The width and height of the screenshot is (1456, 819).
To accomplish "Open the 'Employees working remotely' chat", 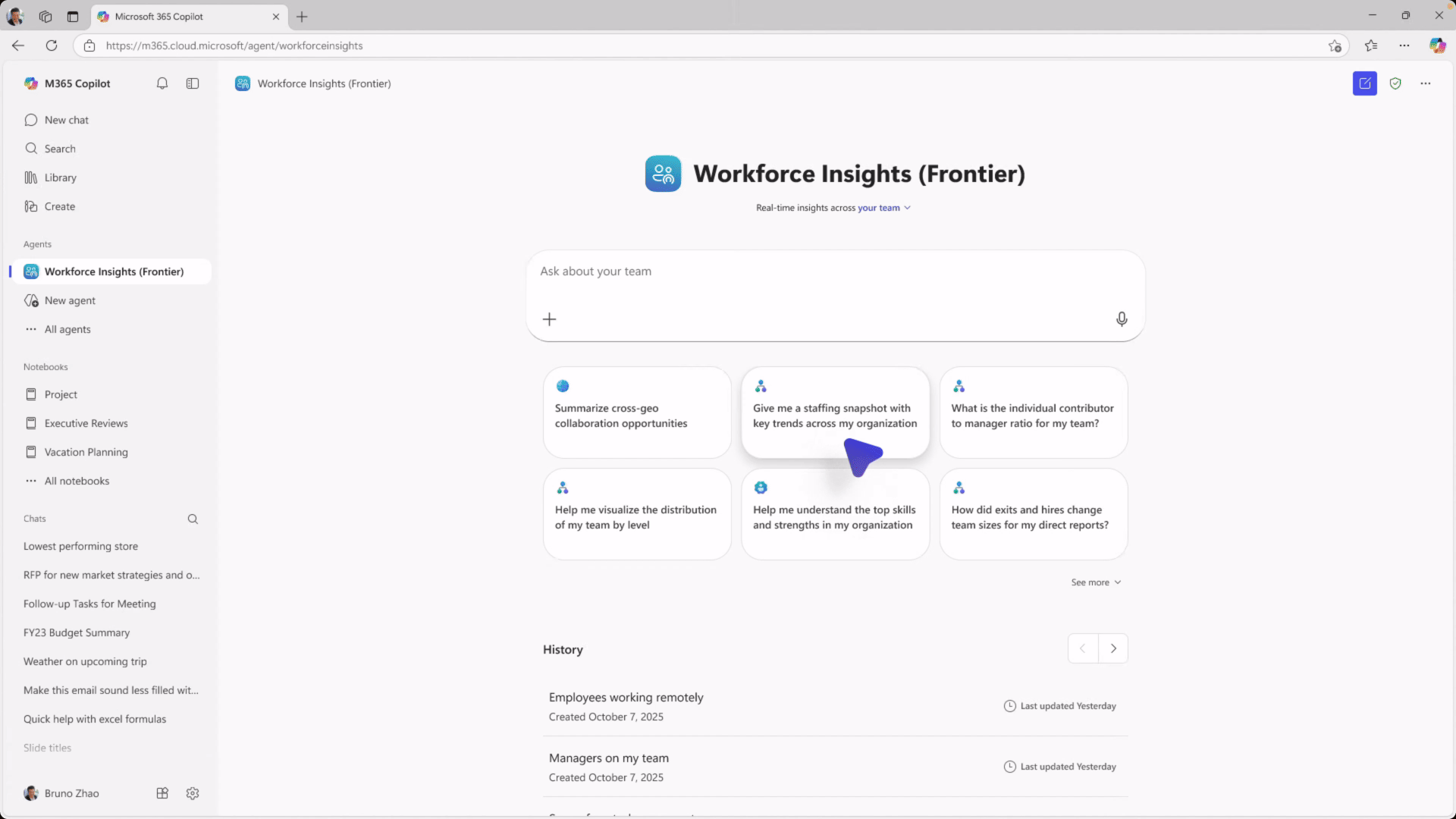I will pos(626,697).
